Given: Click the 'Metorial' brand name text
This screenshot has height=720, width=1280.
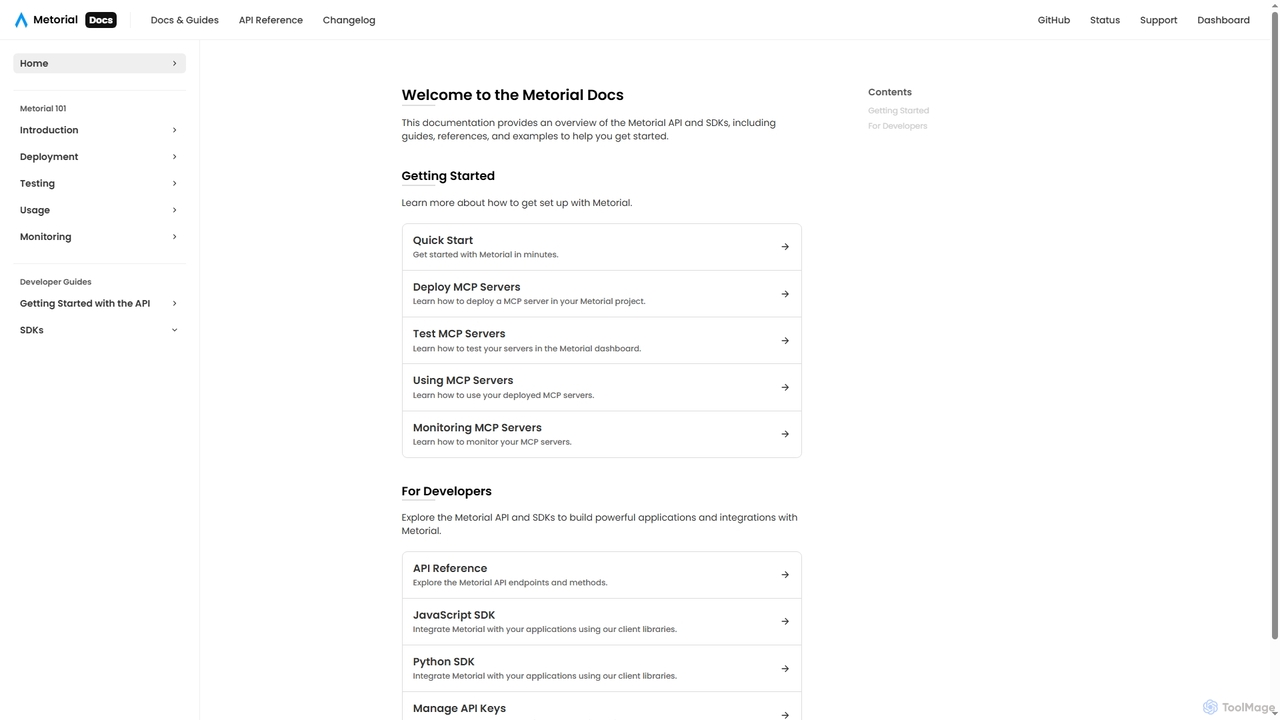Looking at the screenshot, I should point(55,20).
